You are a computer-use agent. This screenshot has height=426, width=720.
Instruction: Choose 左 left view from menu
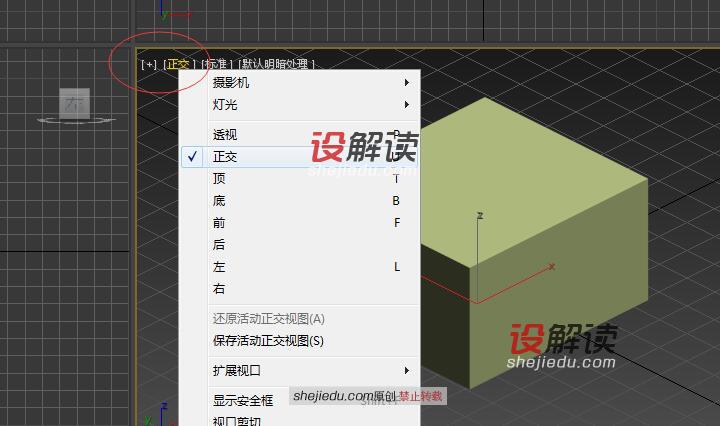pyautogui.click(x=219, y=267)
